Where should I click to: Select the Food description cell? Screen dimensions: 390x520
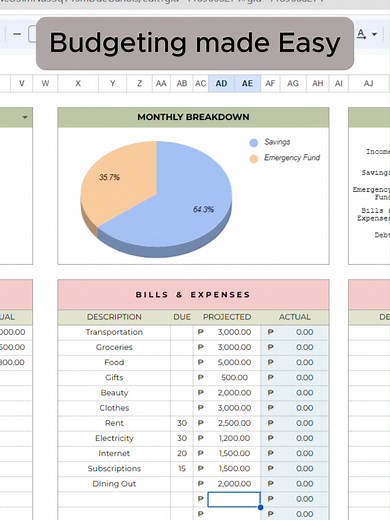tap(114, 363)
